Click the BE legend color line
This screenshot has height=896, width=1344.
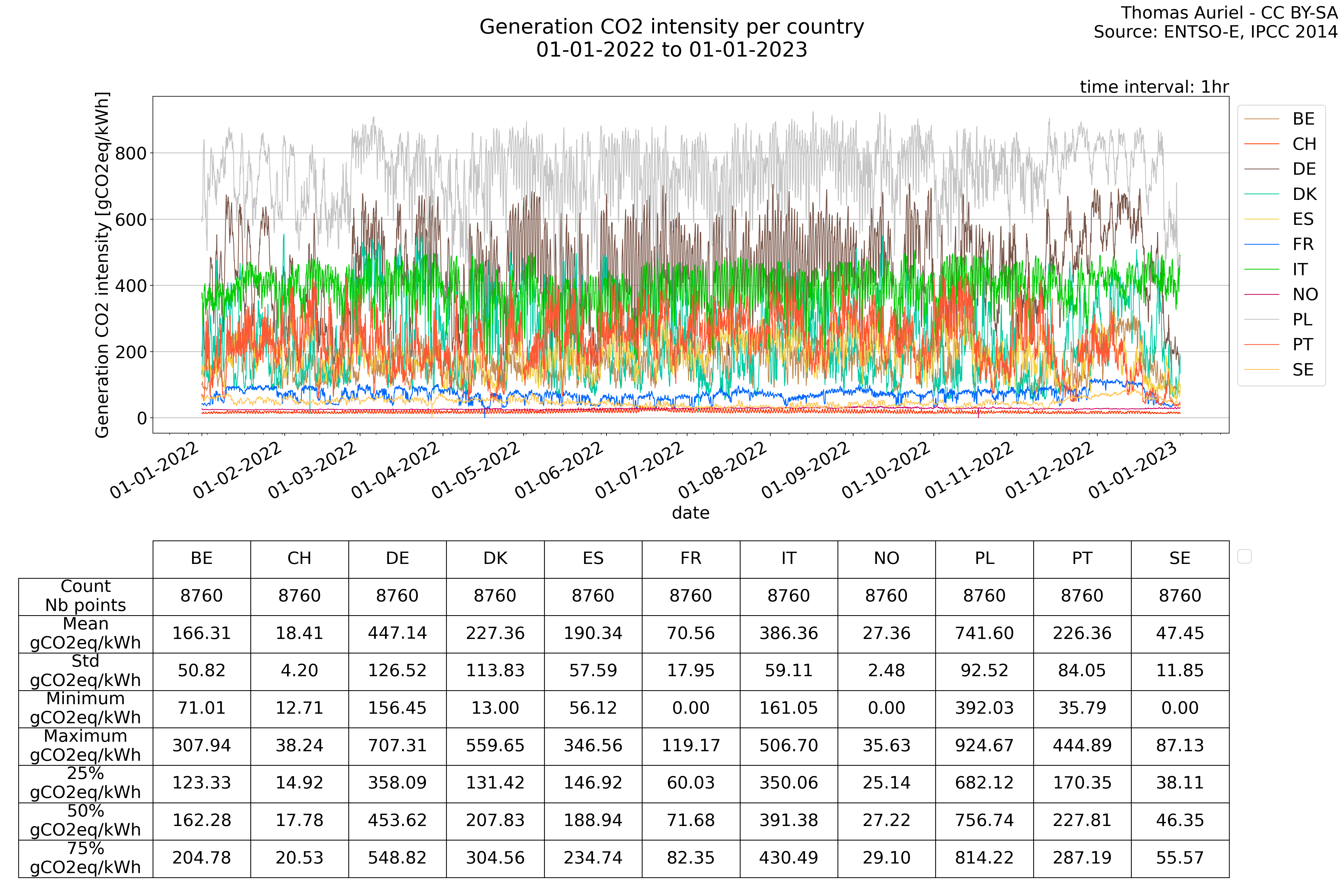[1261, 119]
